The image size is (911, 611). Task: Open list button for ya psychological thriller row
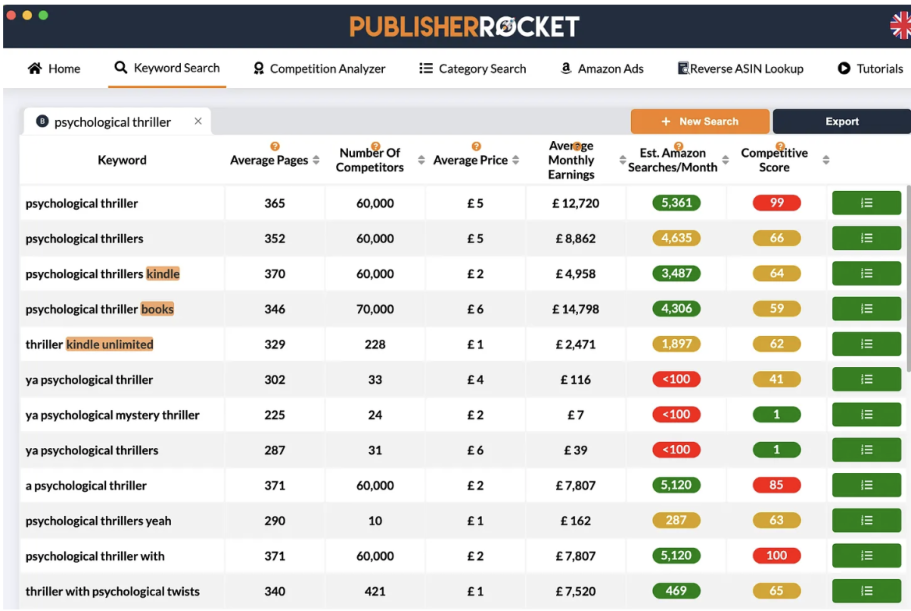866,380
